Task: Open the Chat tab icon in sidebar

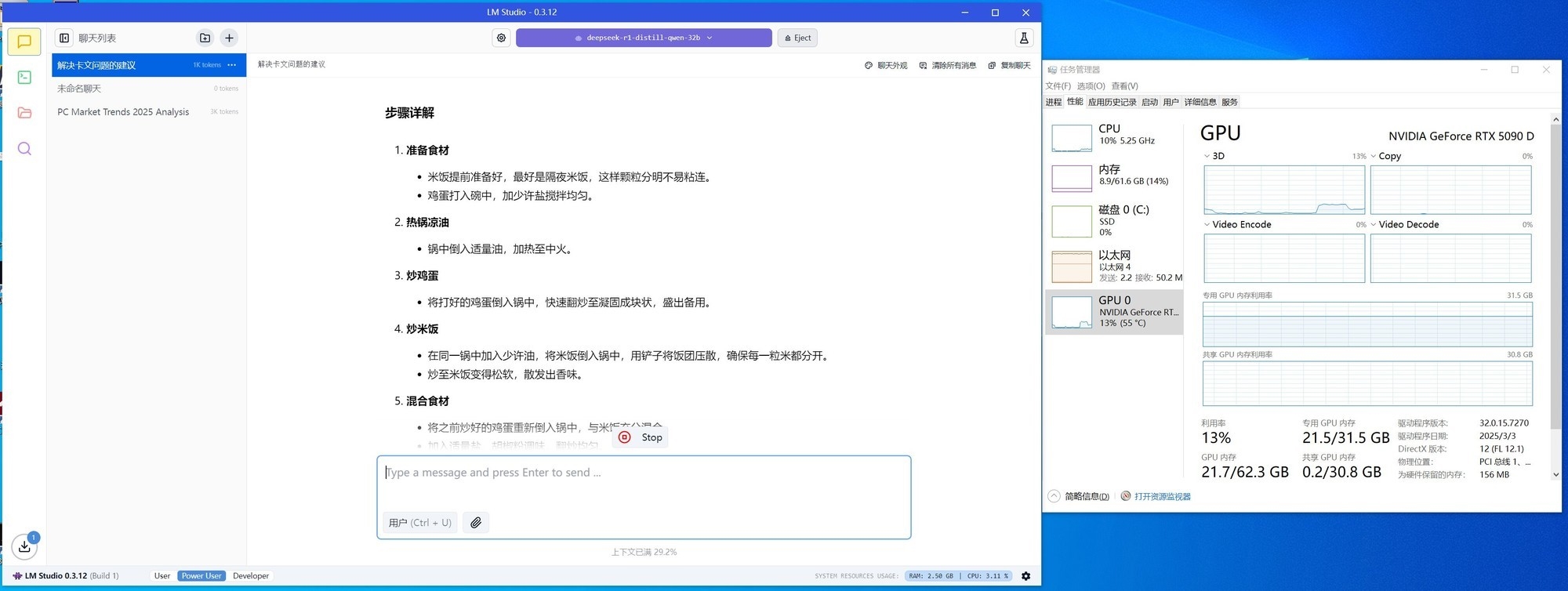Action: pos(24,42)
